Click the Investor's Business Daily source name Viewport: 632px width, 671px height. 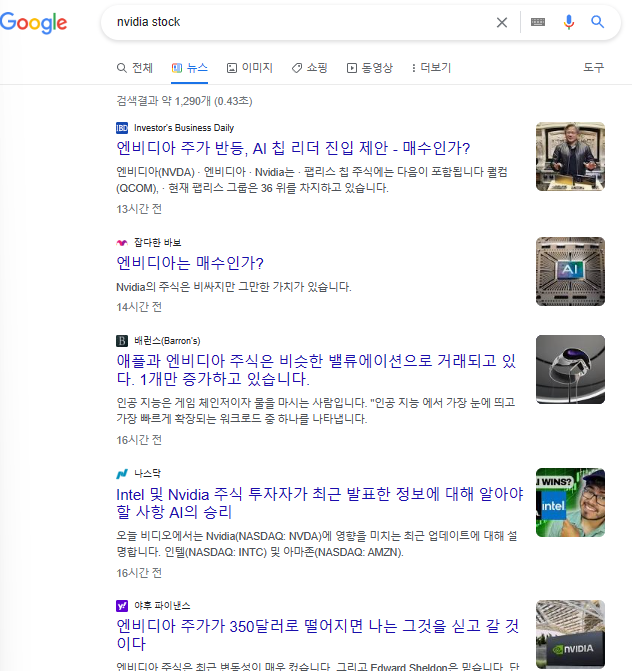point(184,128)
